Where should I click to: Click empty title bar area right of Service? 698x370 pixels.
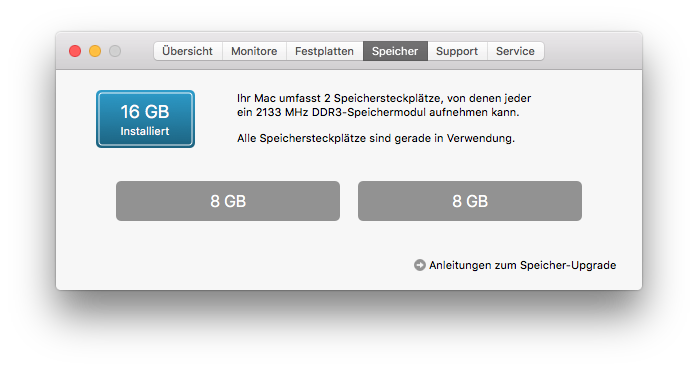tap(592, 51)
